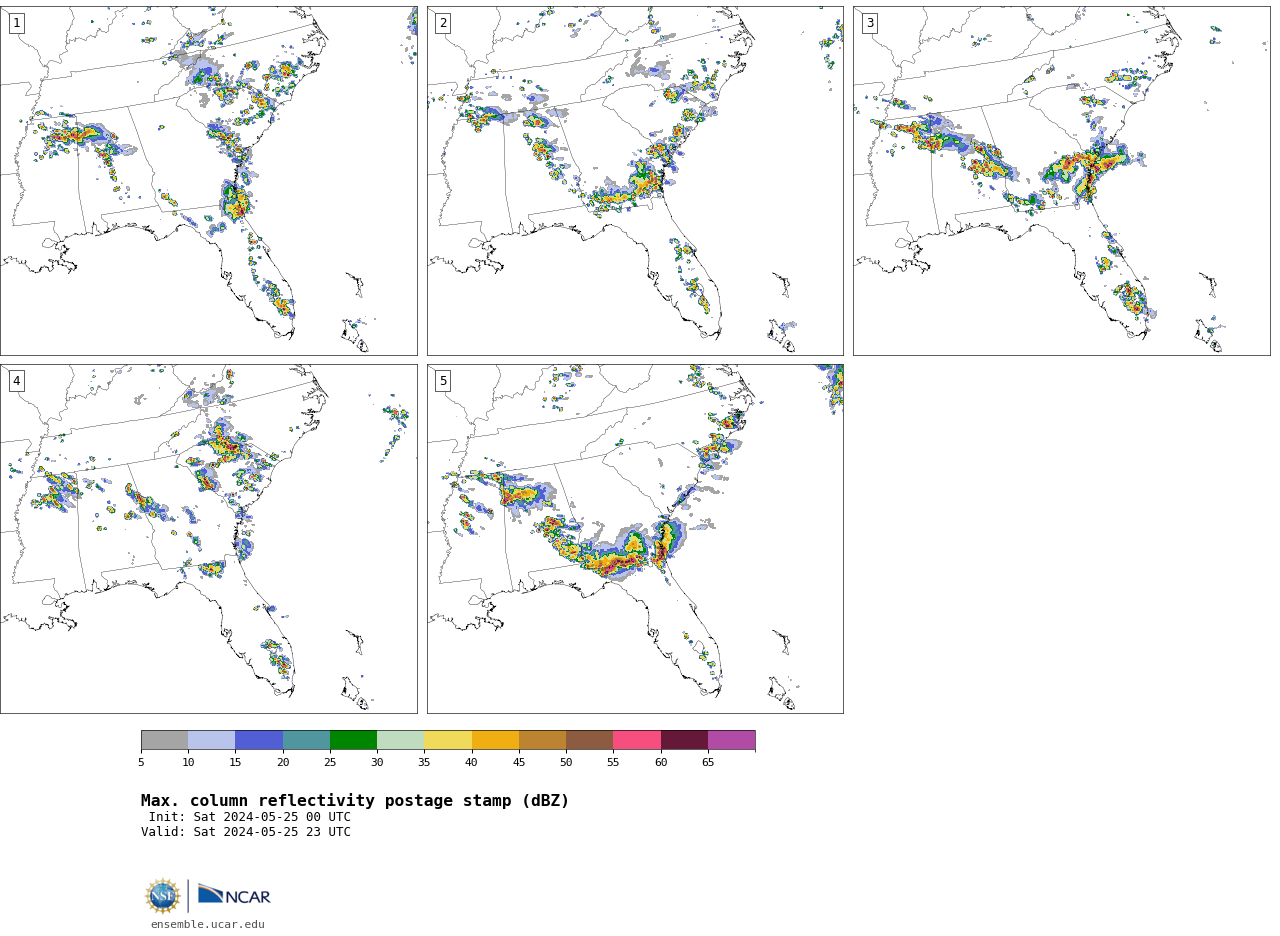Select the pale green 30-35 dBZ swatch
The width and height of the screenshot is (1280, 936).
pyautogui.click(x=400, y=740)
